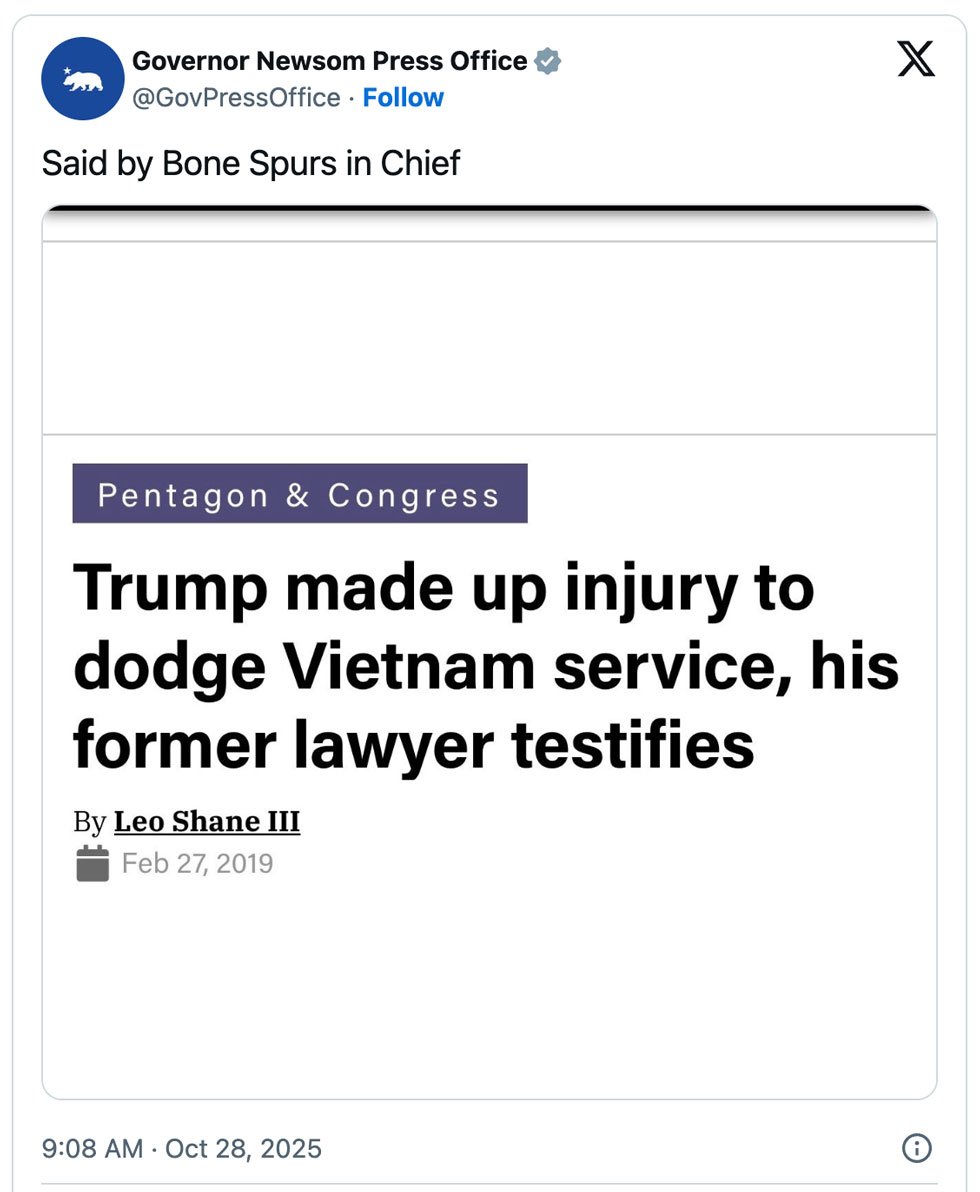Click the 9:08 AM post time
Screen dimensions: 980x1192
(x=93, y=1148)
